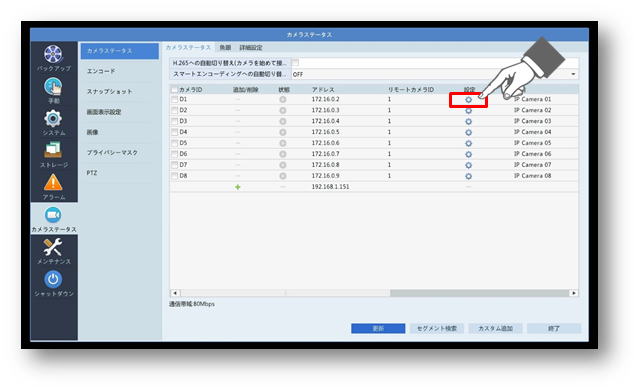Click the status icon of camera D2
This screenshot has width=640, height=391.
coord(282,111)
